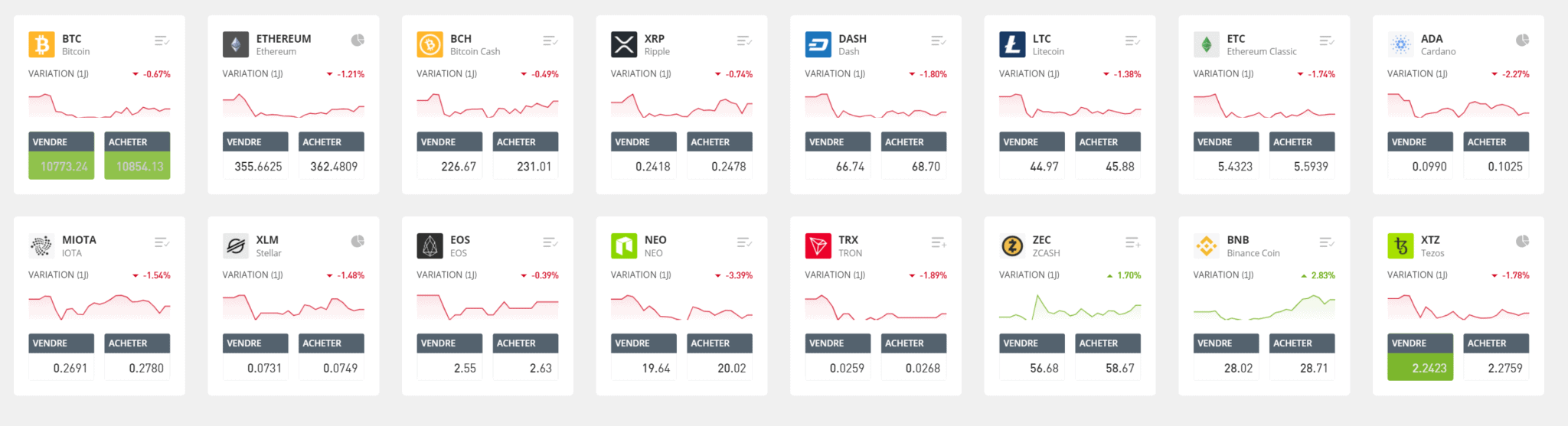Image resolution: width=1568 pixels, height=426 pixels.
Task: Click the Bitcoin logo icon
Action: click(41, 44)
